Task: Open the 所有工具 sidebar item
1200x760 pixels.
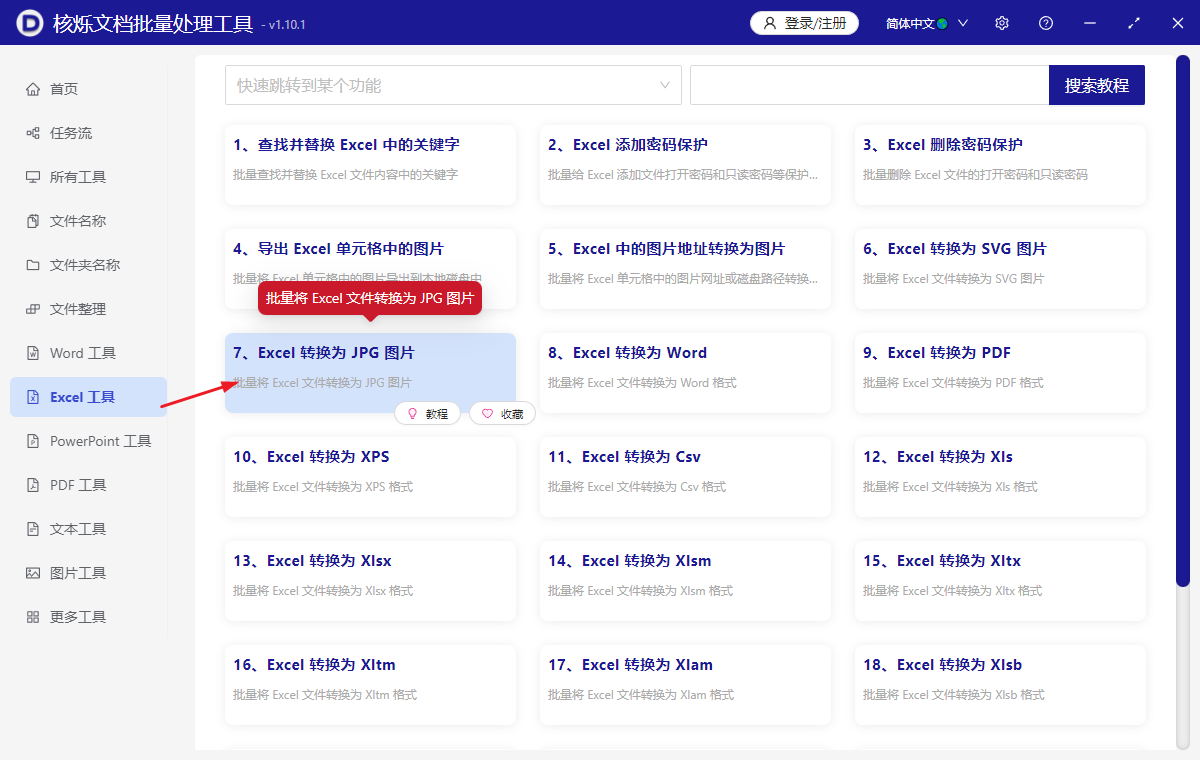Action: point(88,177)
